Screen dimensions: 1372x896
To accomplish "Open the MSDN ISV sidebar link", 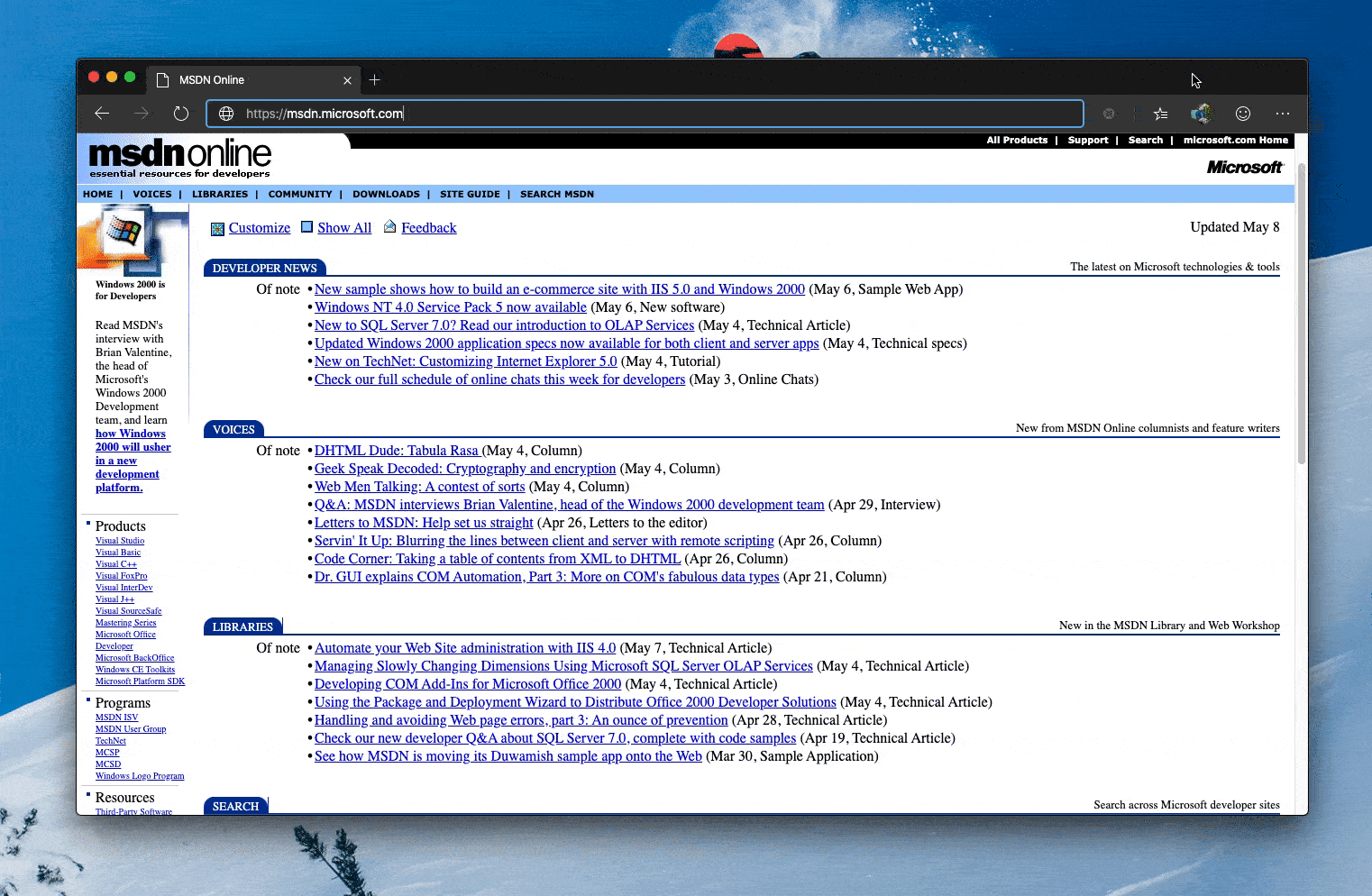I will click(x=117, y=718).
